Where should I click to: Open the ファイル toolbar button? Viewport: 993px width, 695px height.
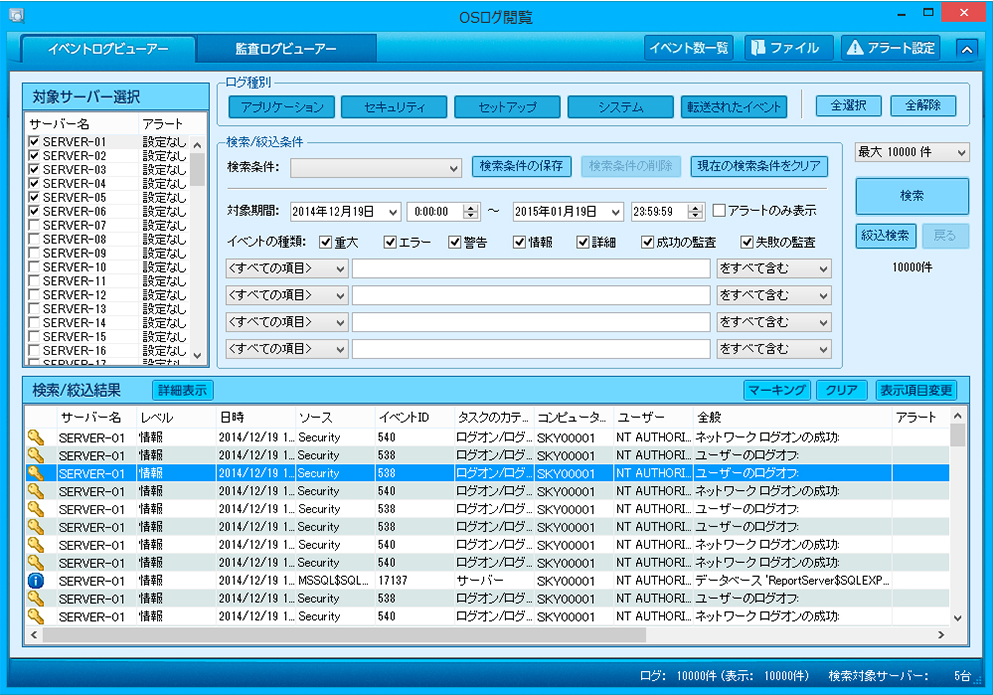coord(788,48)
